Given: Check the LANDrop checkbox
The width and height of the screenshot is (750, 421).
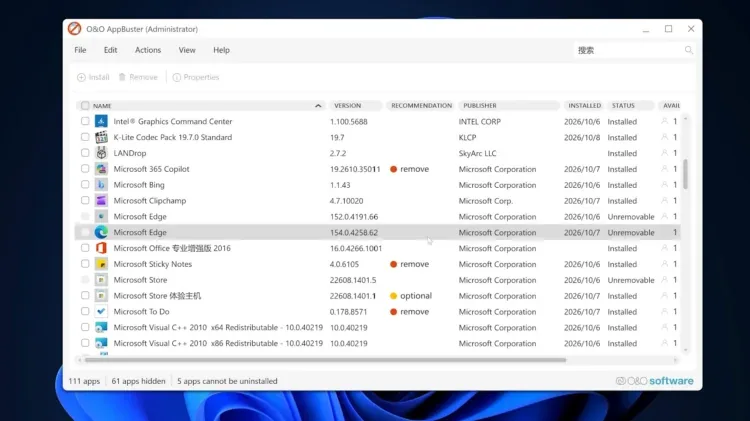Looking at the screenshot, I should [85, 153].
